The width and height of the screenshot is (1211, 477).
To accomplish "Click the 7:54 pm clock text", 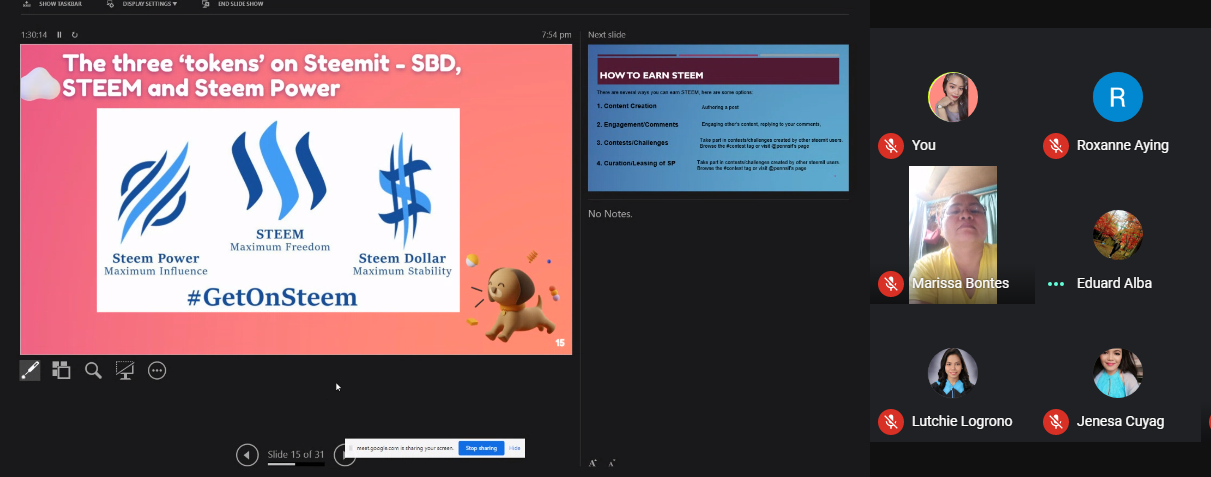I will [557, 35].
